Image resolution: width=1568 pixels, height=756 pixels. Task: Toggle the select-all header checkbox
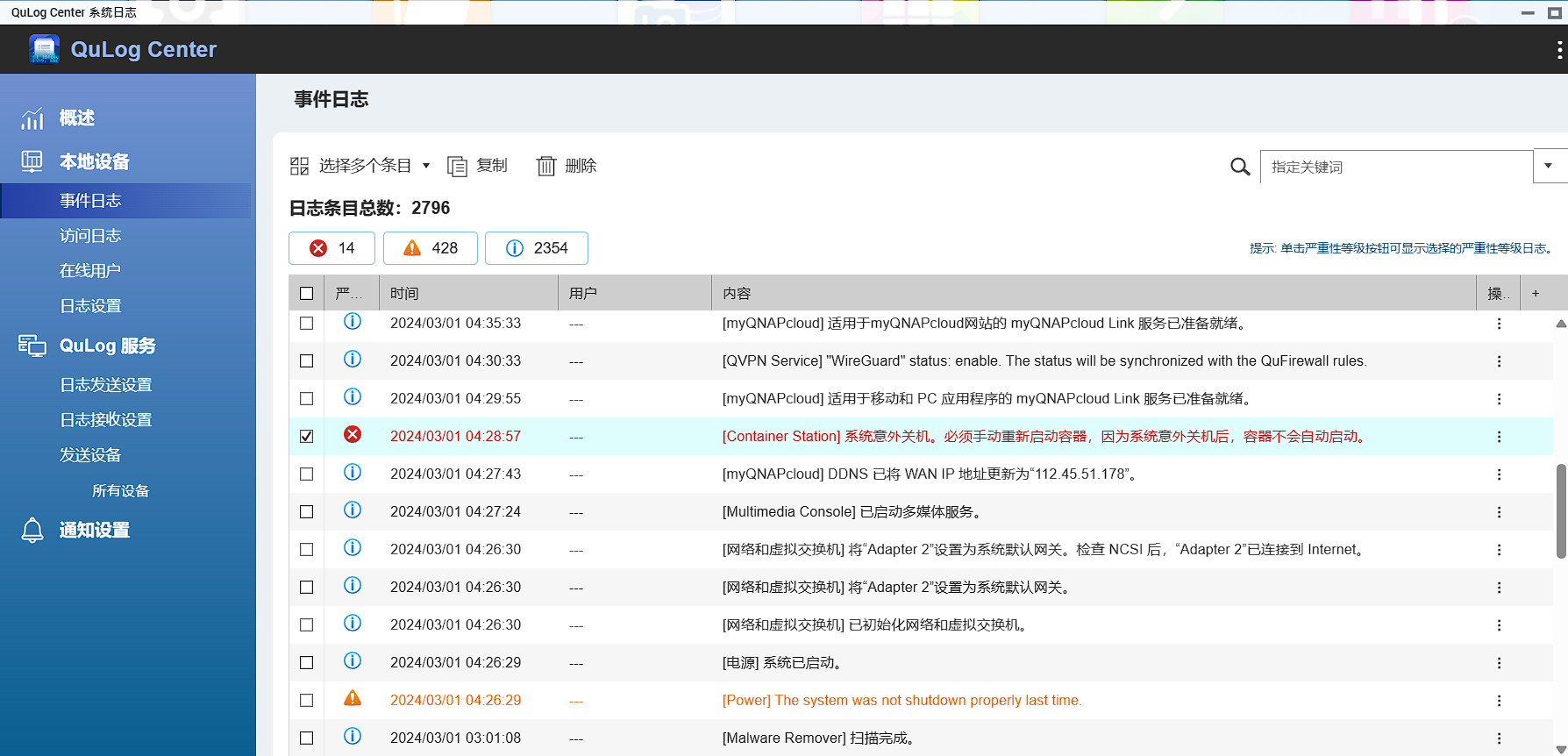(306, 293)
